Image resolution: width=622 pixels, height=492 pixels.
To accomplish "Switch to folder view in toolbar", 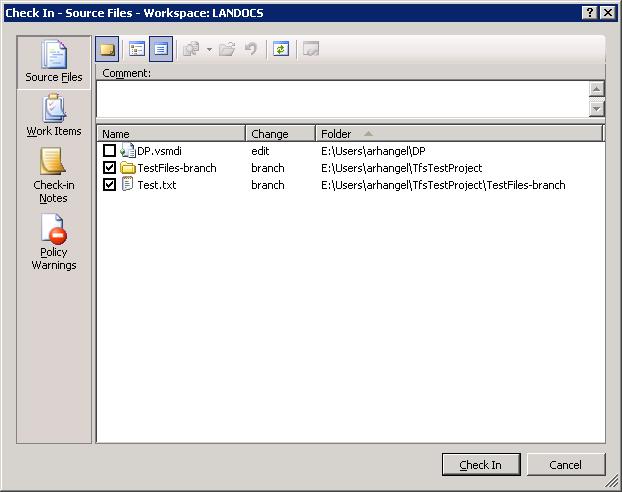I will point(137,49).
